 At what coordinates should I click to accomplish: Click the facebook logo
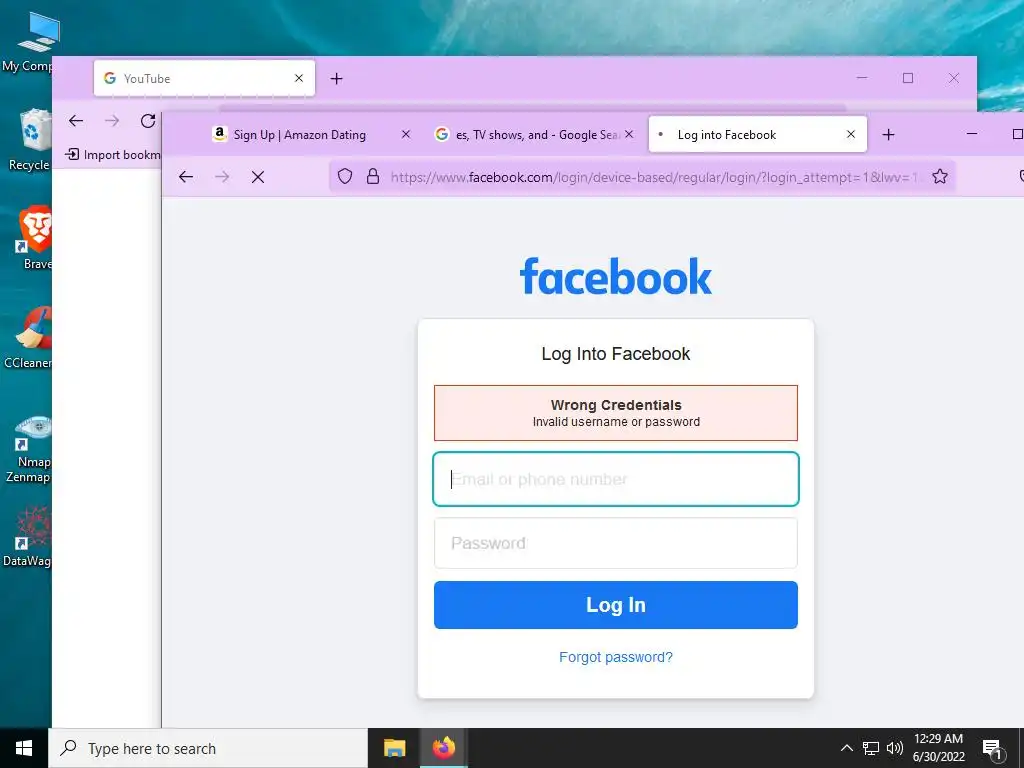coord(616,276)
